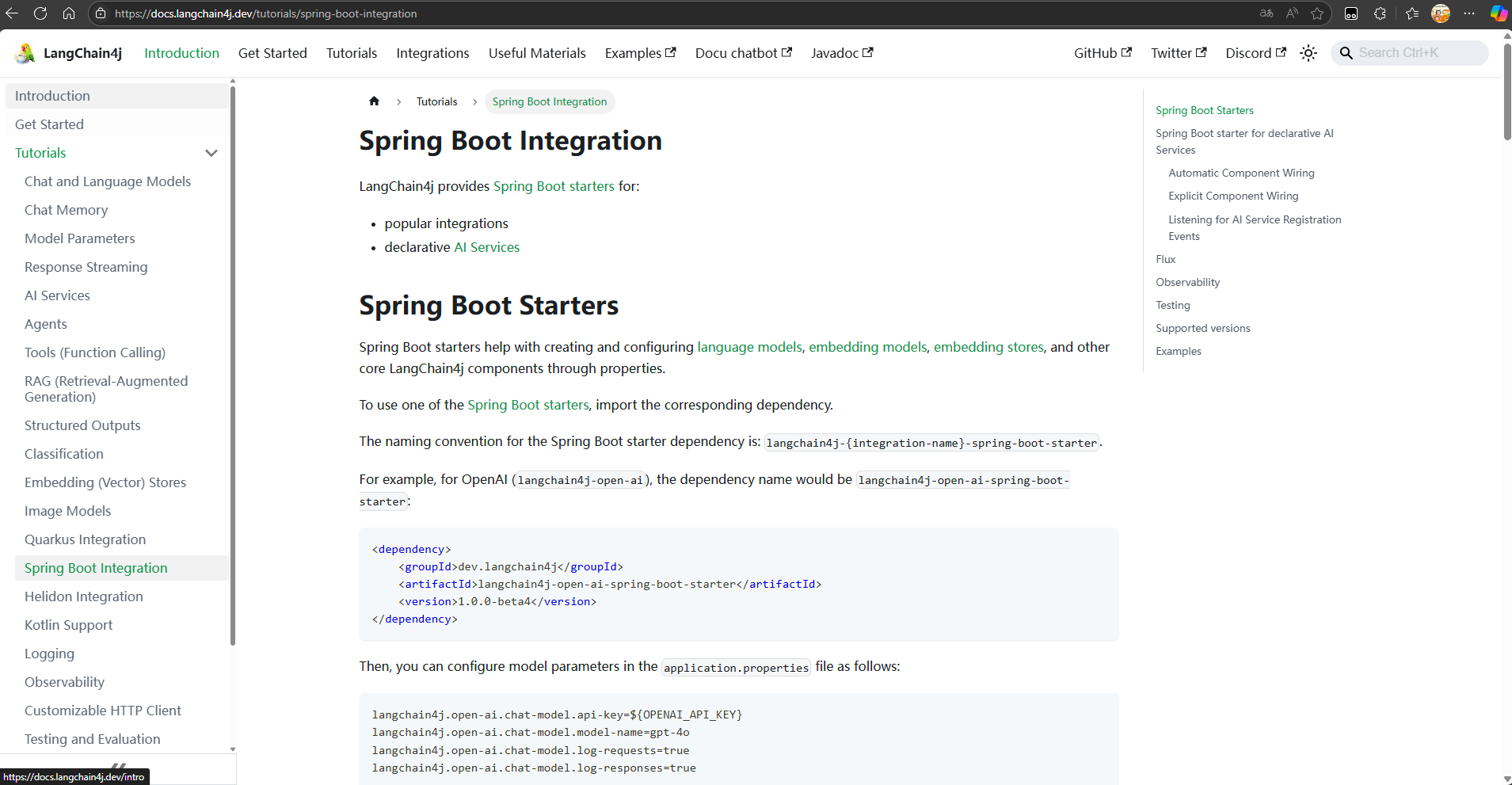The image size is (1512, 785).
Task: Reload the page with refresh icon
Action: tap(40, 13)
